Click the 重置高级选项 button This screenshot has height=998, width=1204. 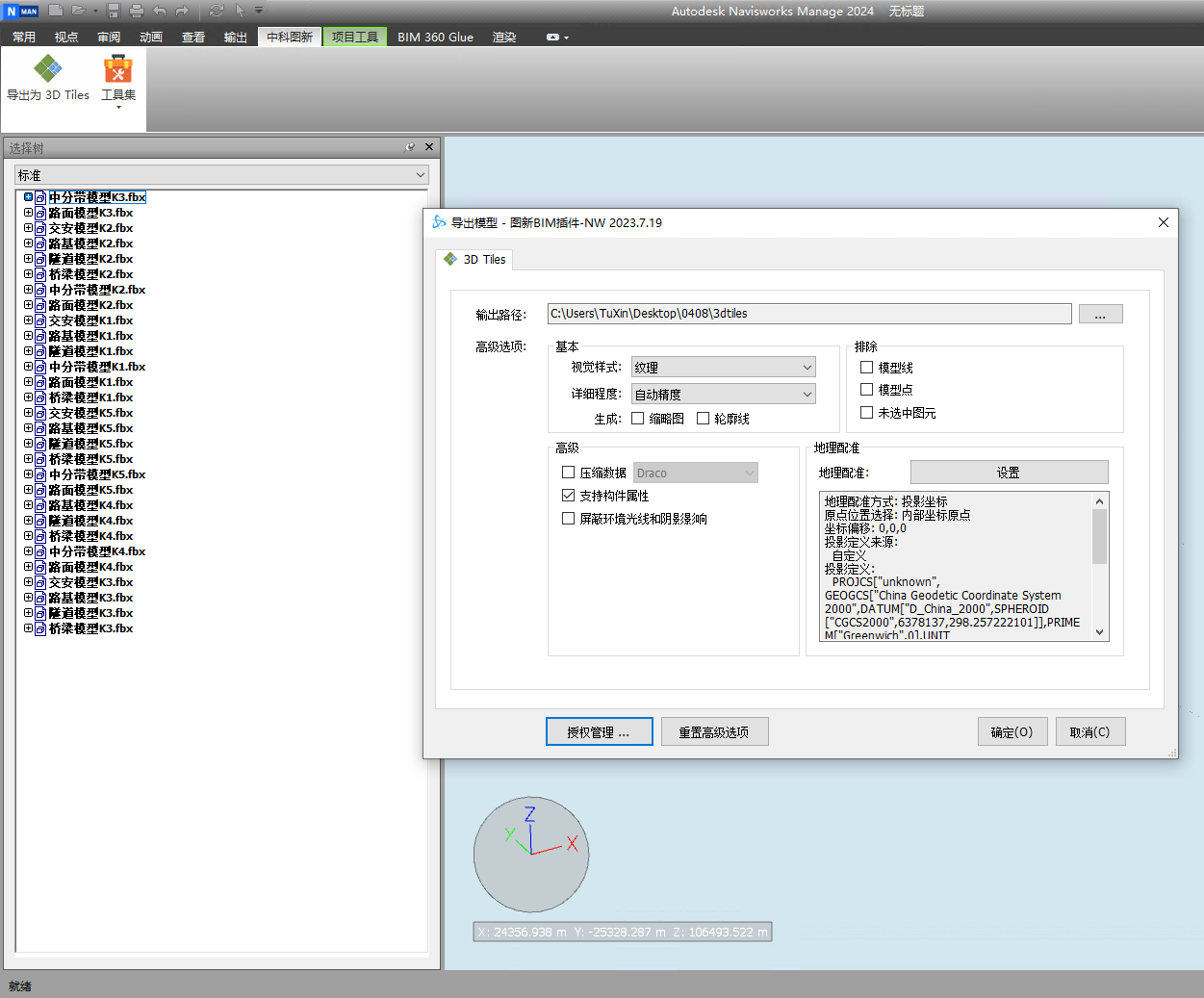click(714, 731)
